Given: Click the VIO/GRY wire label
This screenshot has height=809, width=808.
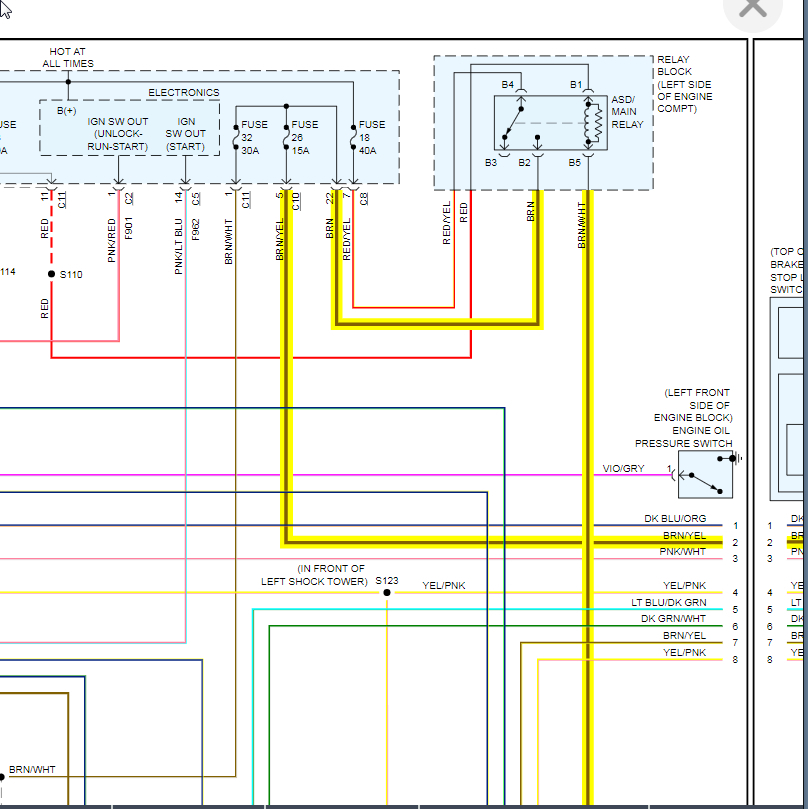Looking at the screenshot, I should coord(623,468).
